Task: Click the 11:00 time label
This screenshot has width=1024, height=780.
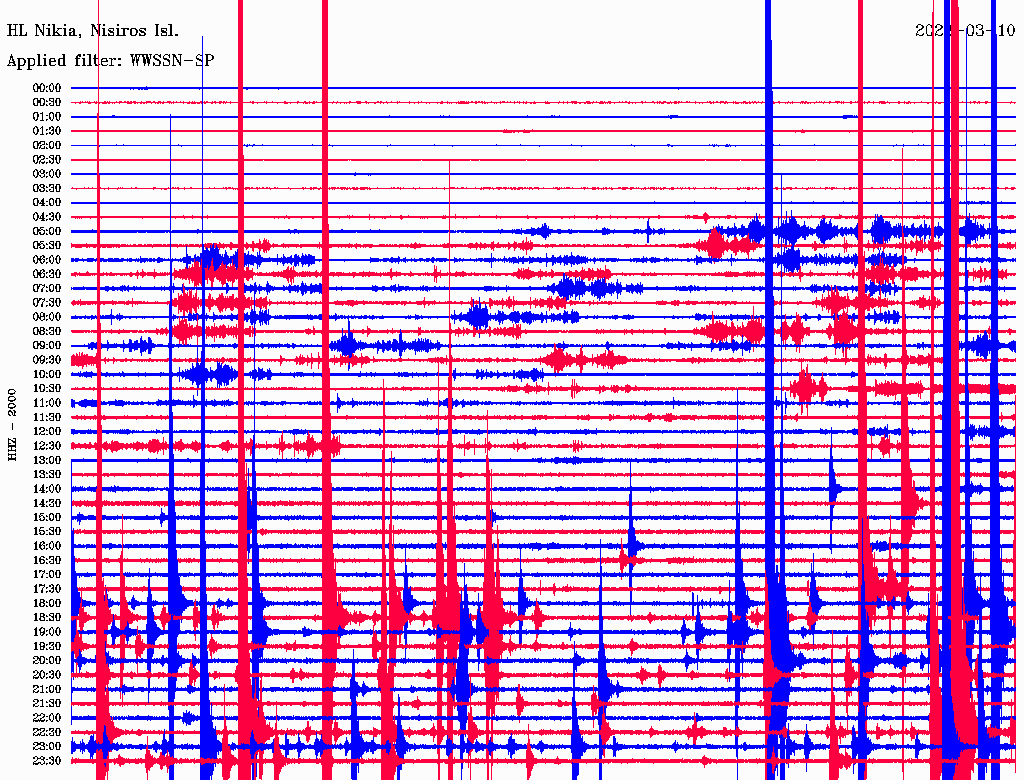Action: click(x=46, y=403)
